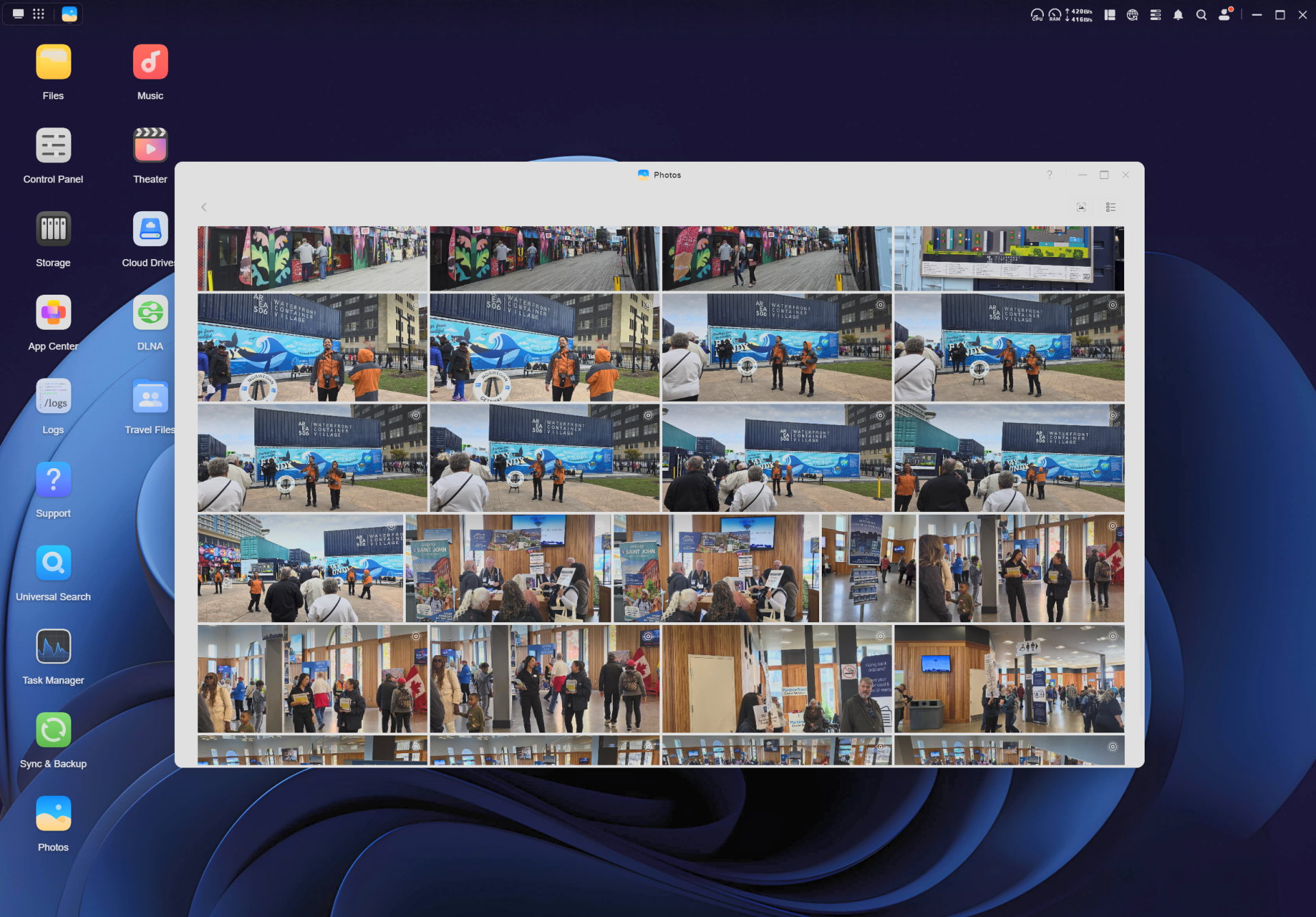Viewport: 1316px width, 917px height.
Task: Click the storage status bars icon in top bar
Action: tap(1155, 14)
